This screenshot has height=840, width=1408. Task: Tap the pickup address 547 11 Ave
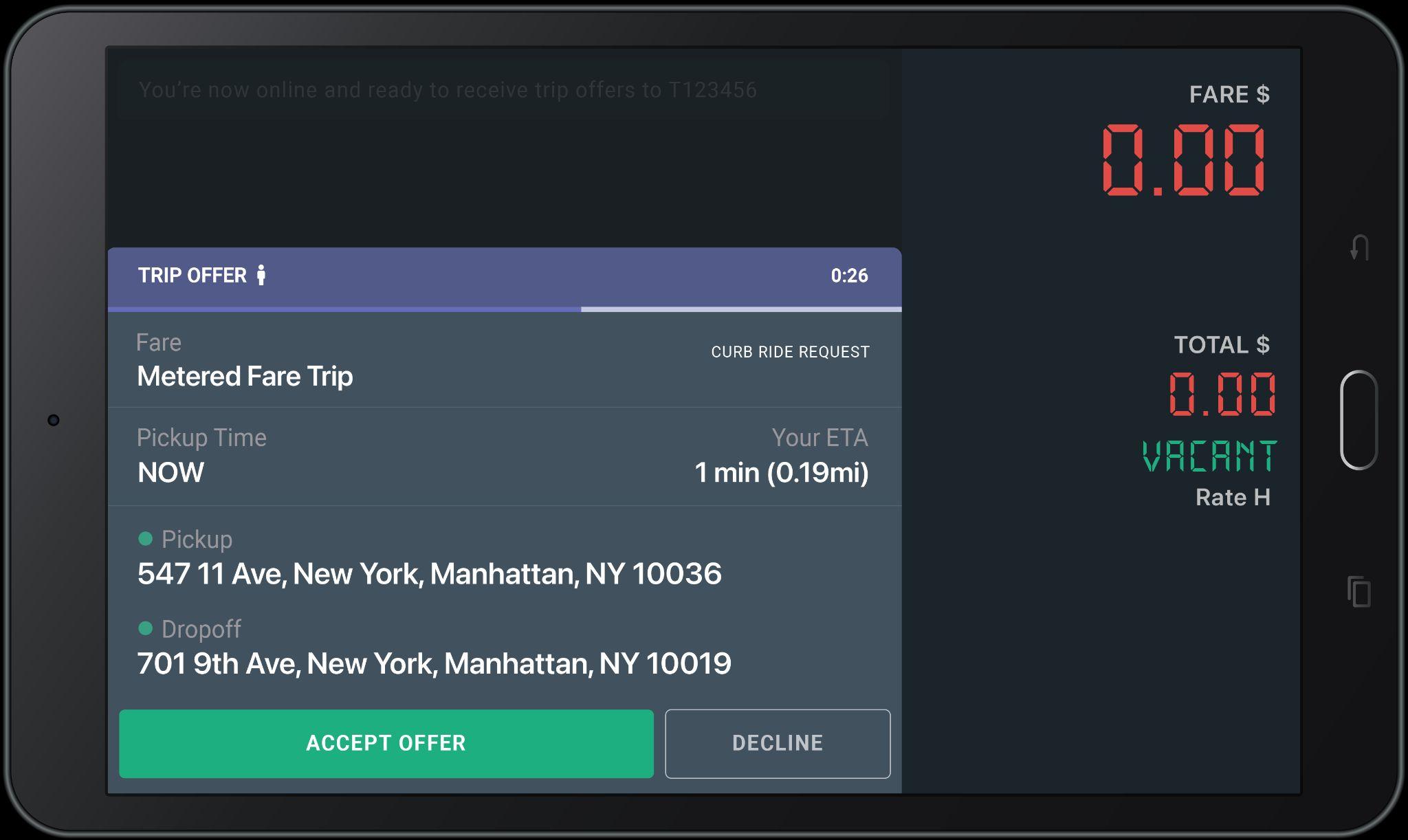[x=429, y=574]
